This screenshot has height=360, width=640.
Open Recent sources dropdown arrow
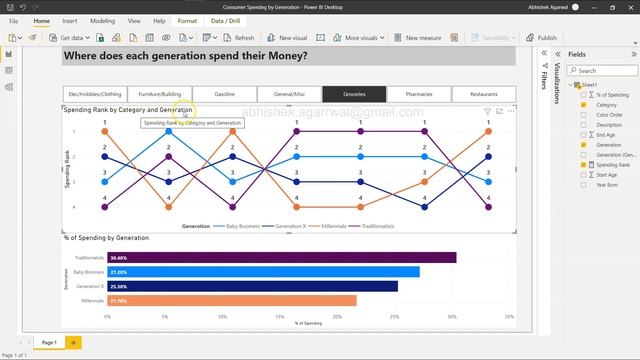tap(191, 38)
